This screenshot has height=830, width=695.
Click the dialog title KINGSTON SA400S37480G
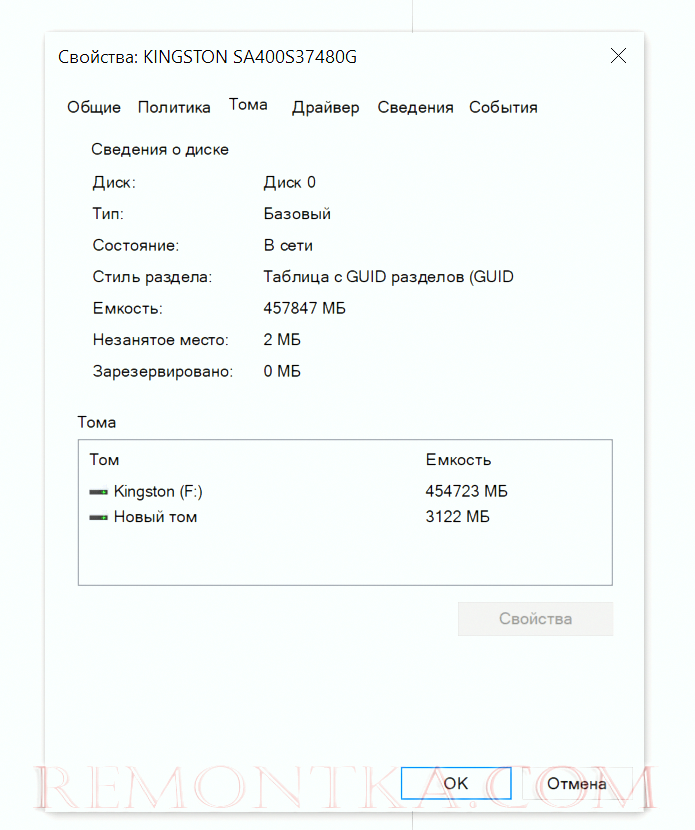pyautogui.click(x=207, y=57)
